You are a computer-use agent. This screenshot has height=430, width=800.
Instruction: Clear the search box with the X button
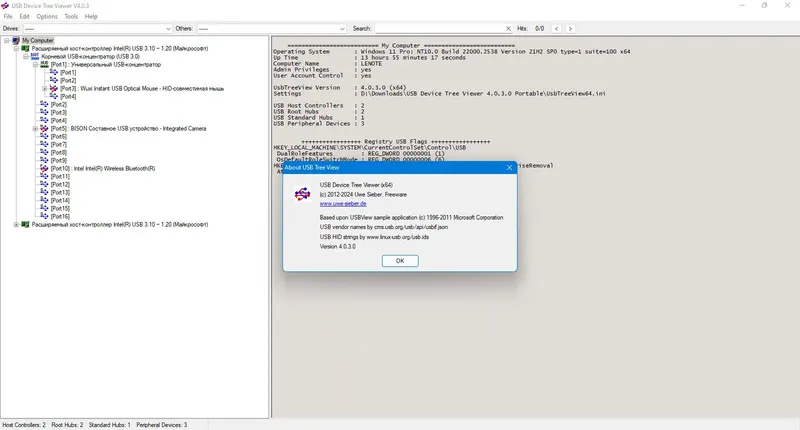tap(508, 29)
